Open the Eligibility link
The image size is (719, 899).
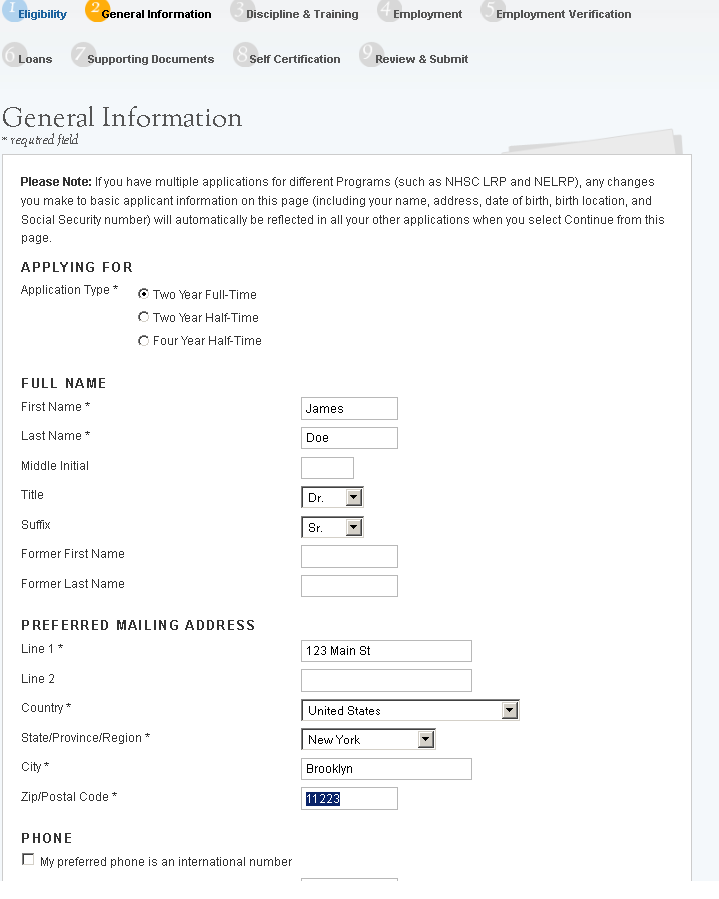[42, 14]
